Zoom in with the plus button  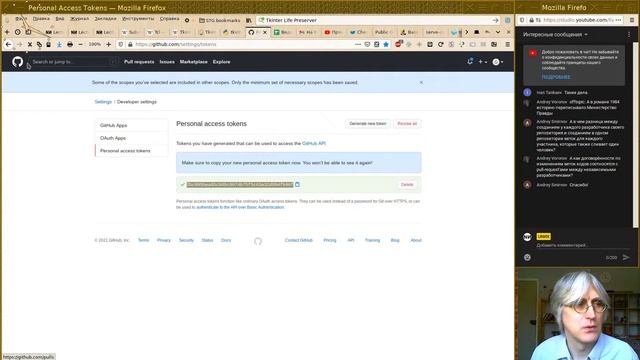(x=109, y=44)
